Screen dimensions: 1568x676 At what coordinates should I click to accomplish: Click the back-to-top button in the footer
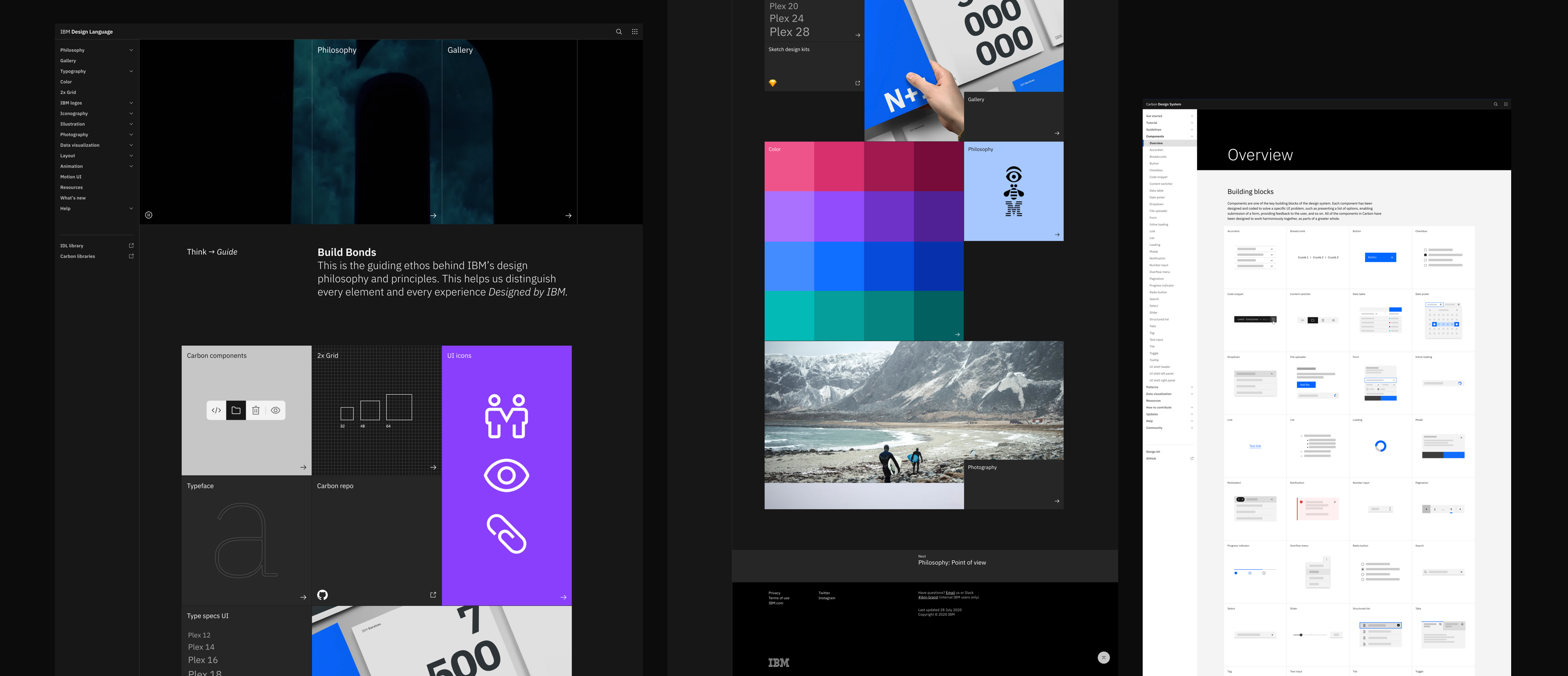[1103, 657]
